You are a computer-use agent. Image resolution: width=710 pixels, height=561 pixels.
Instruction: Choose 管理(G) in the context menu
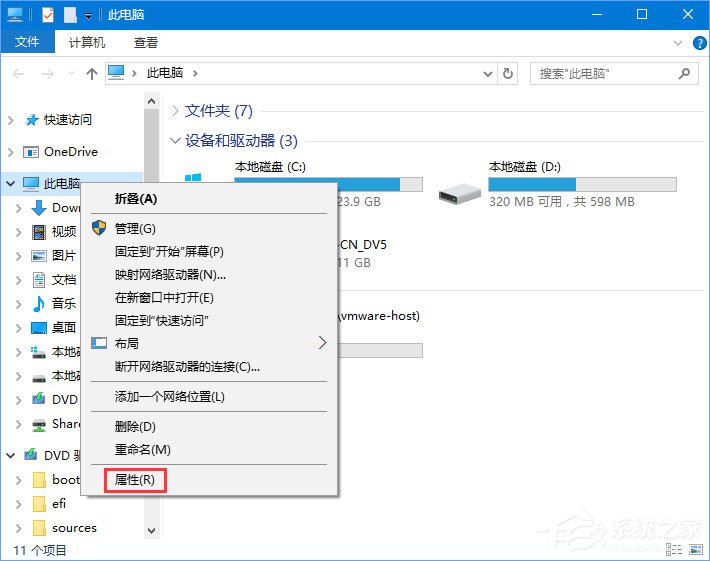coord(208,228)
